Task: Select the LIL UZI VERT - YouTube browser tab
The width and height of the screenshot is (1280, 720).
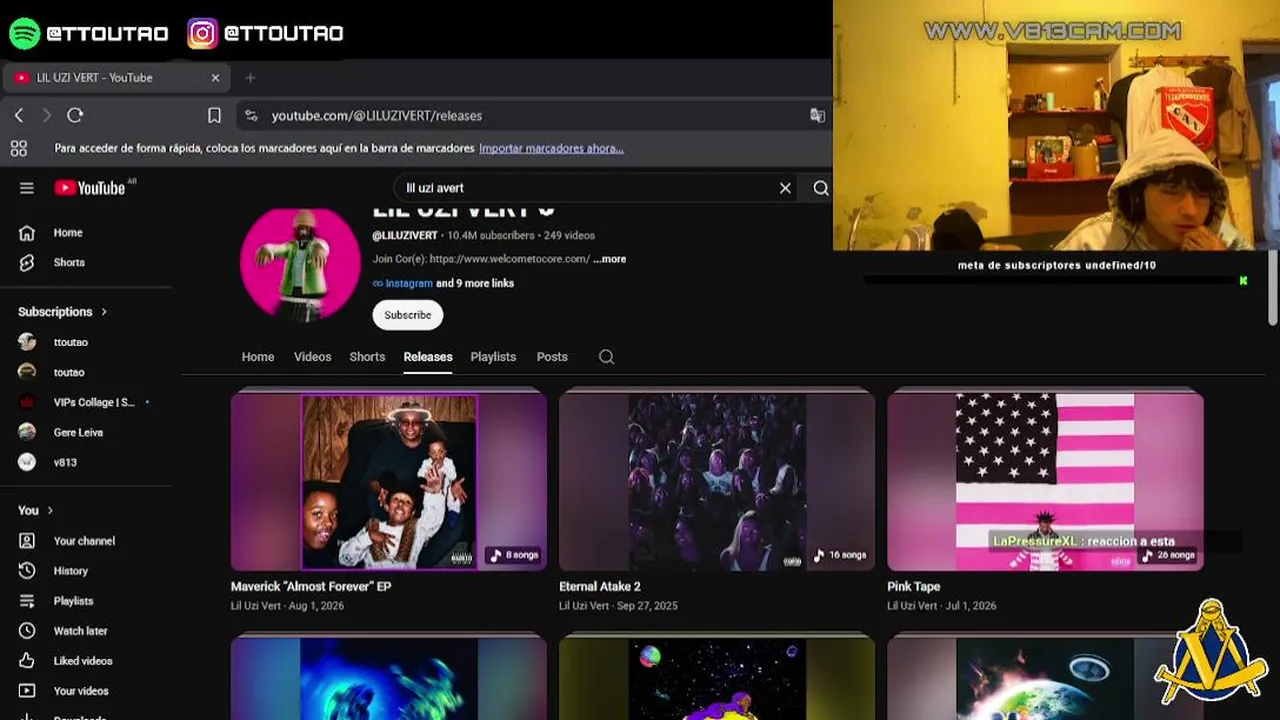Action: click(x=117, y=78)
